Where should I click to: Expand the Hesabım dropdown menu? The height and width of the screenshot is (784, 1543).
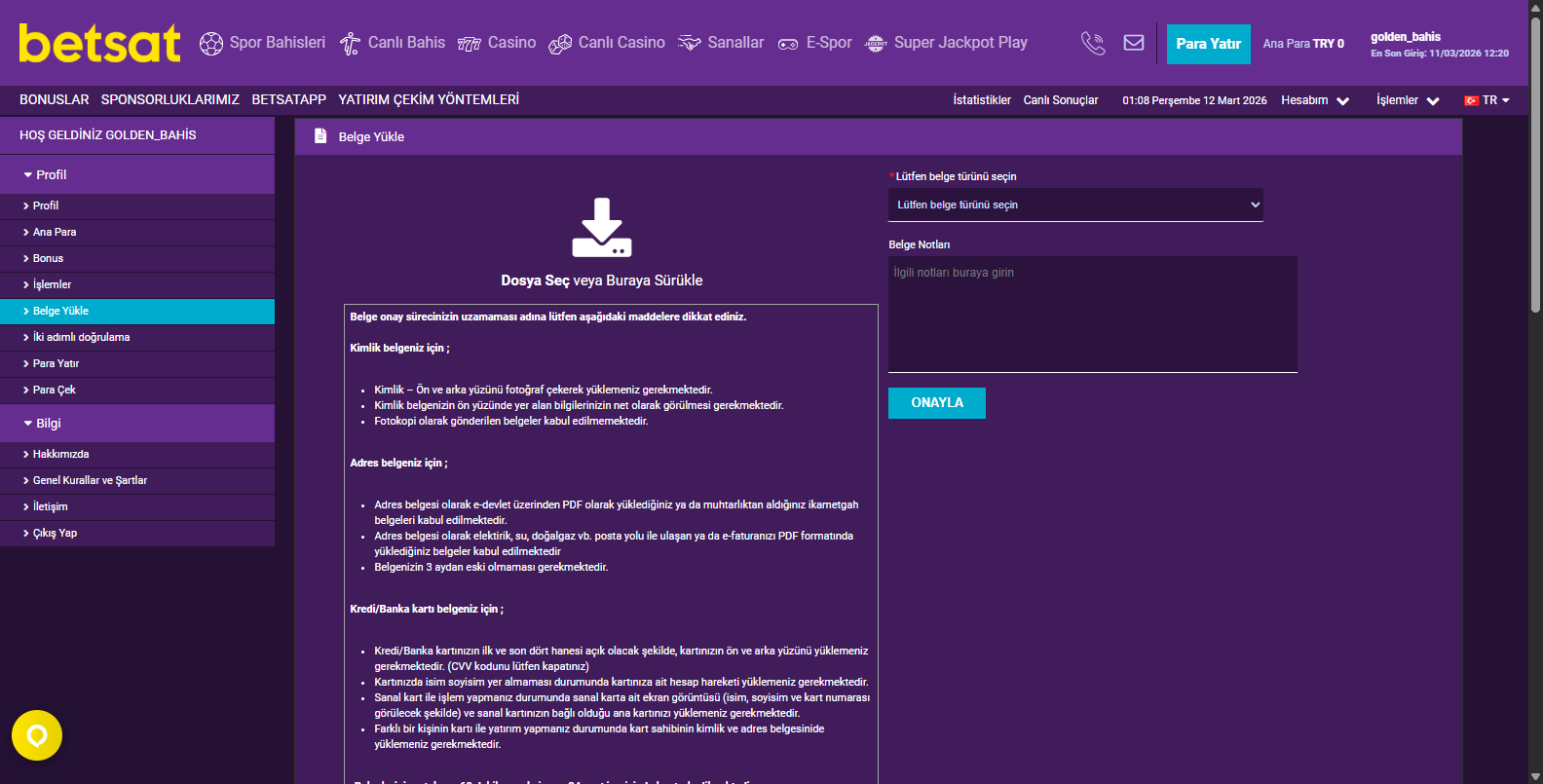tap(1315, 100)
